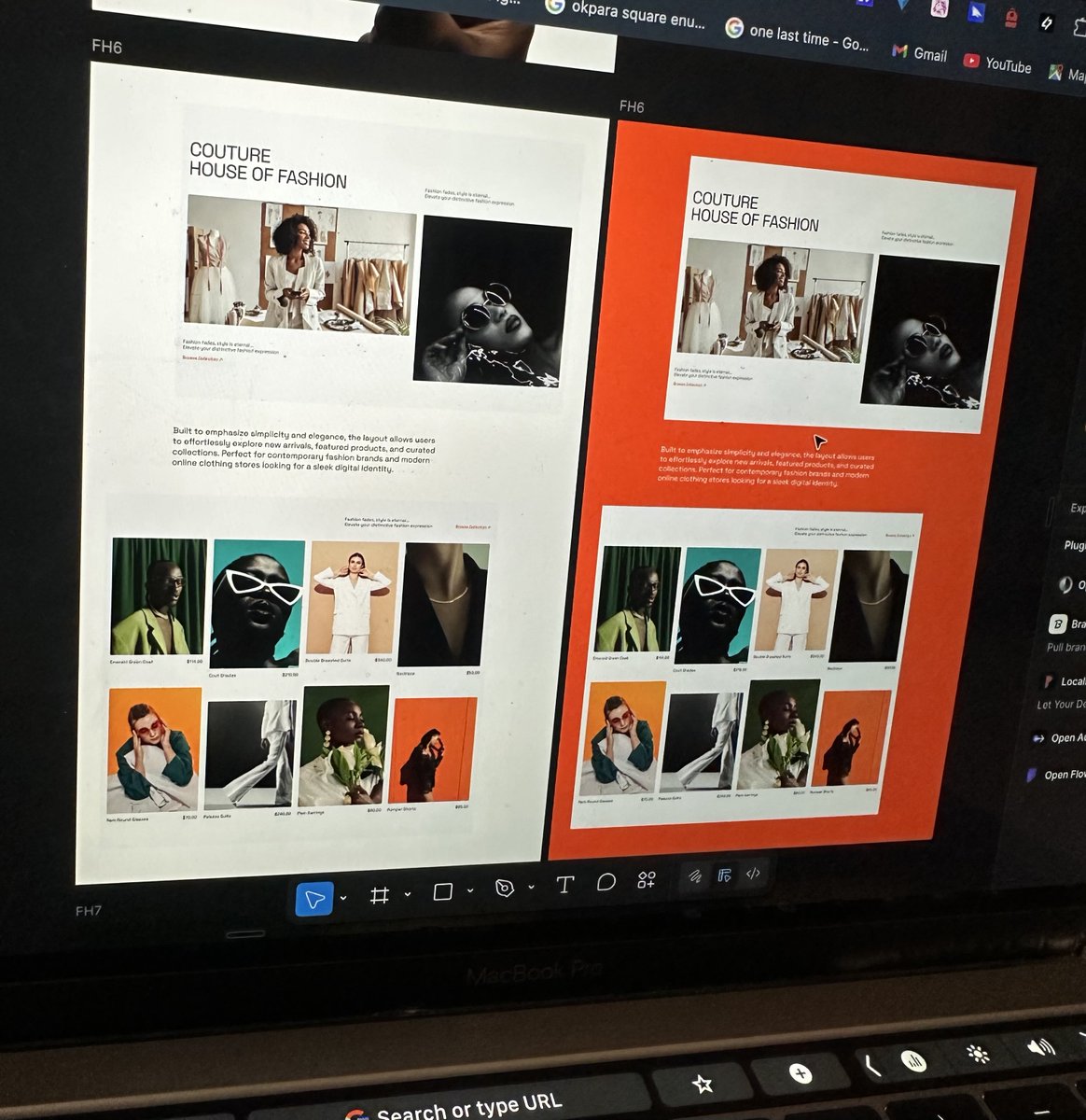The image size is (1086, 1120).
Task: Select the Frame tool
Action: pyautogui.click(x=379, y=896)
